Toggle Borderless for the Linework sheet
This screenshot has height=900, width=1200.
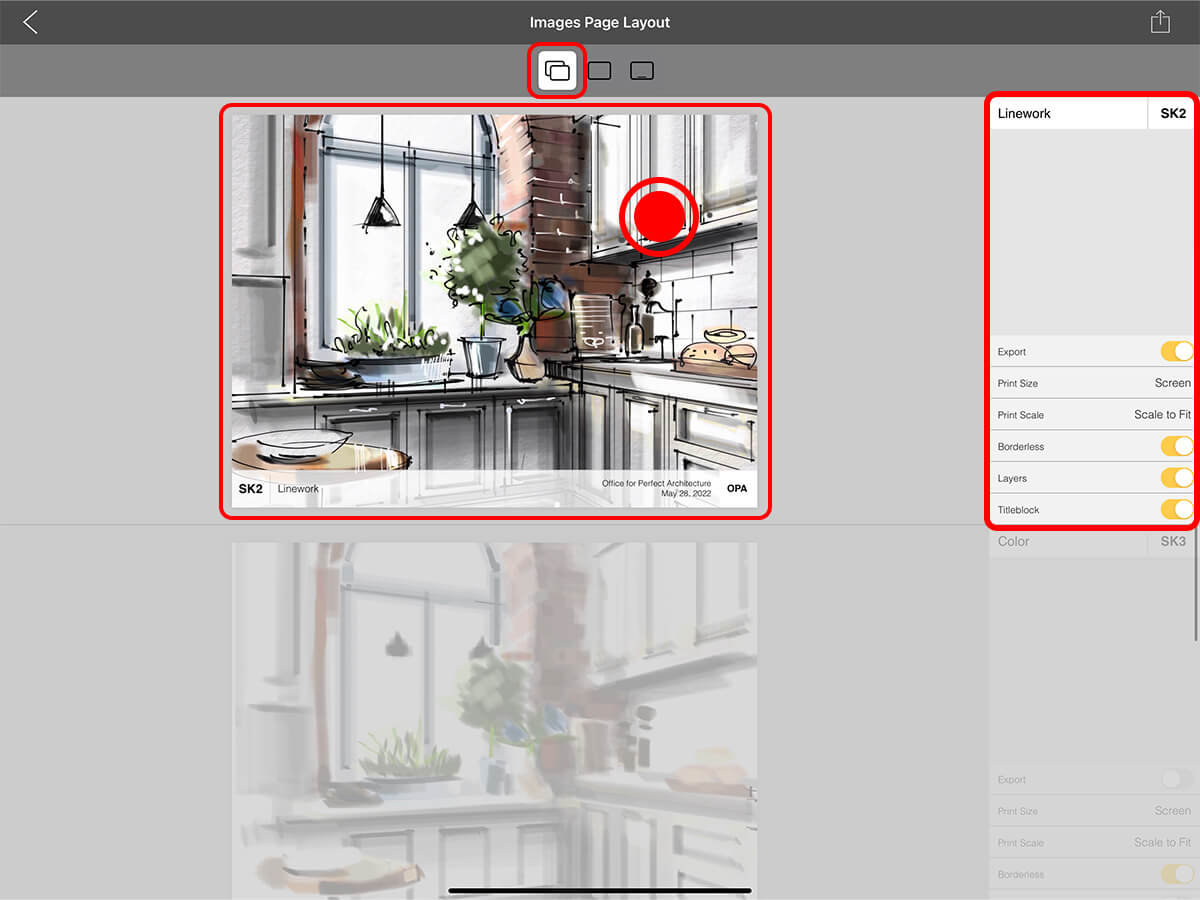(x=1176, y=446)
